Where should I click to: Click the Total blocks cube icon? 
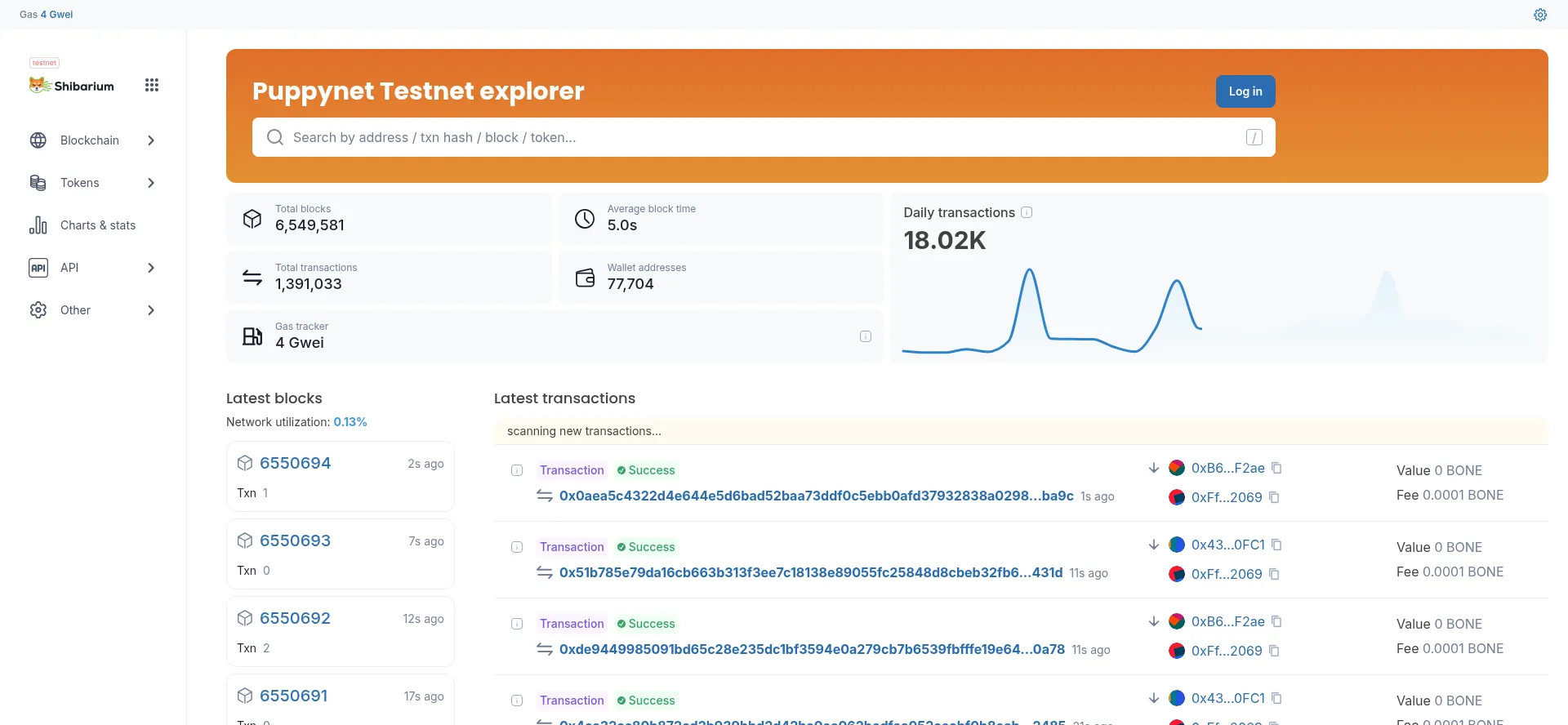pos(252,219)
